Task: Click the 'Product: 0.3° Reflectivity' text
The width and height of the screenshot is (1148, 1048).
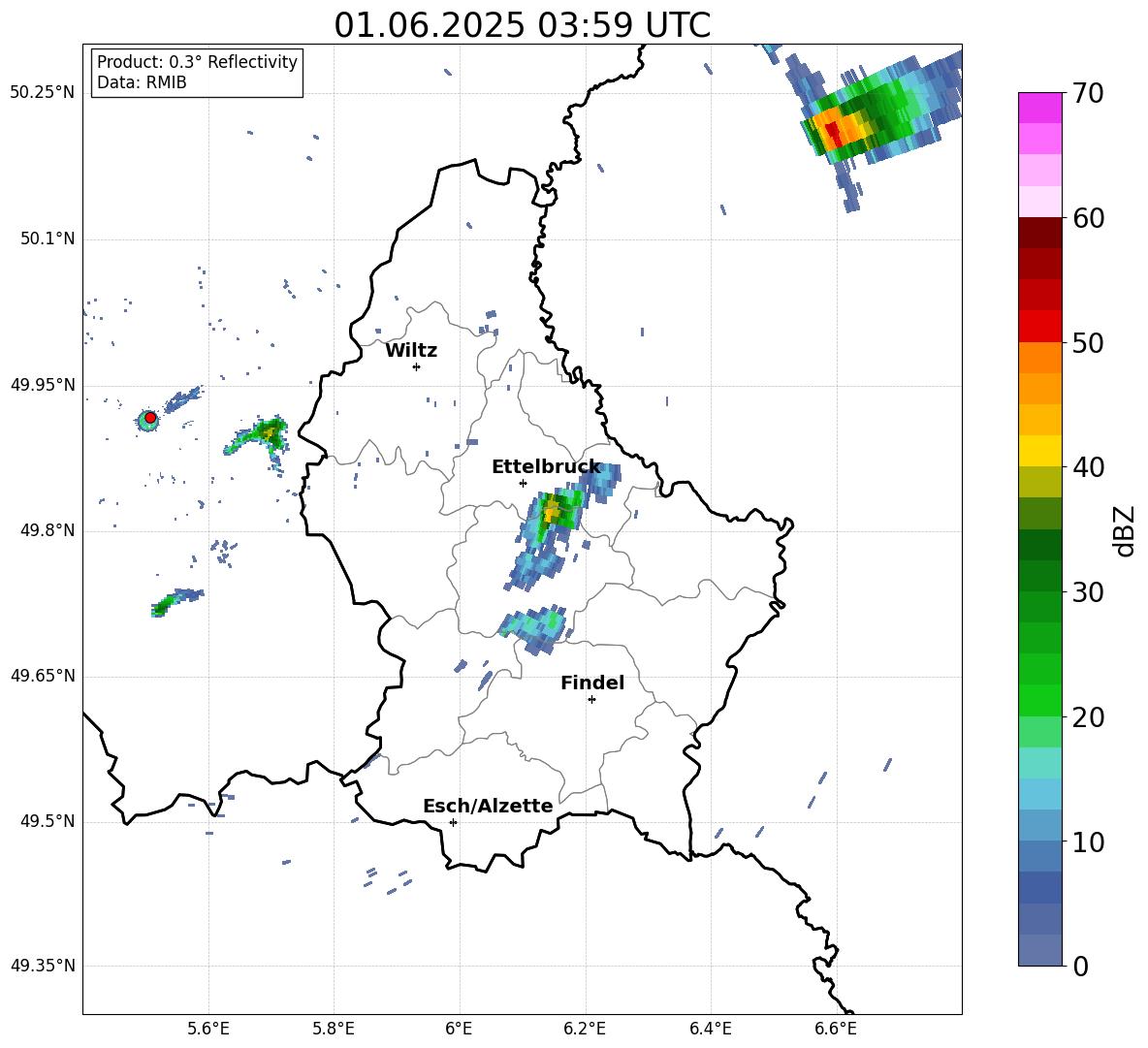Action: pyautogui.click(x=197, y=62)
